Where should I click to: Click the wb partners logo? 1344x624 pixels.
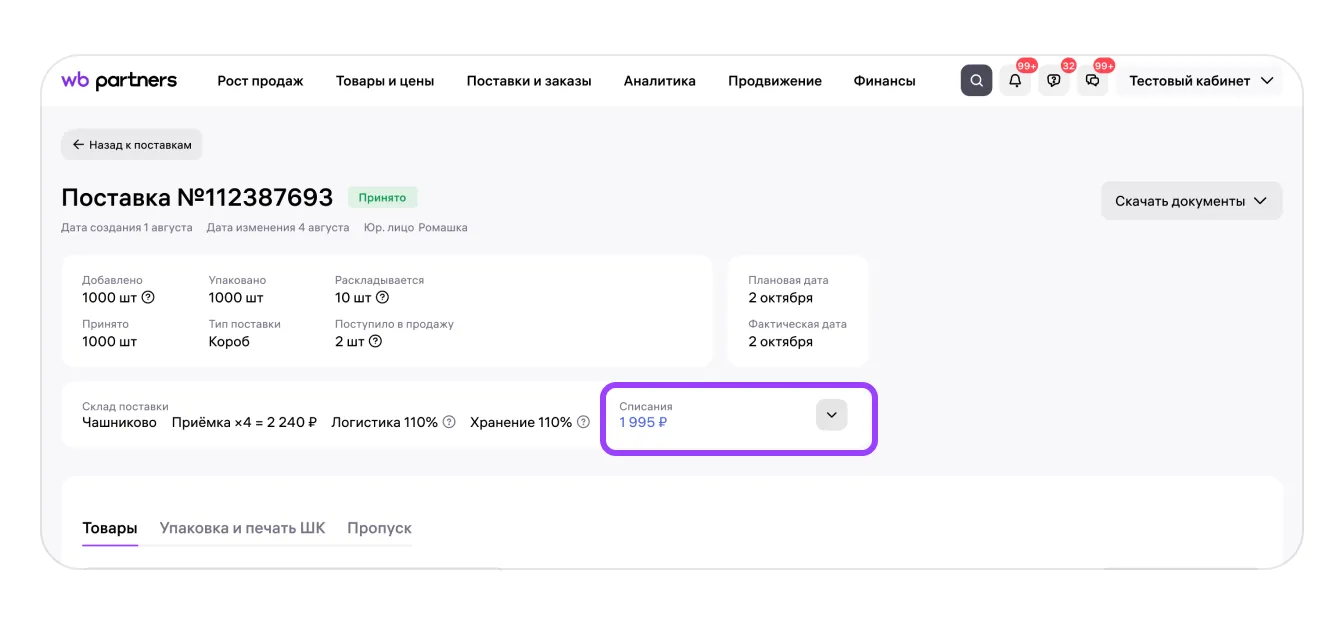[x=119, y=80]
